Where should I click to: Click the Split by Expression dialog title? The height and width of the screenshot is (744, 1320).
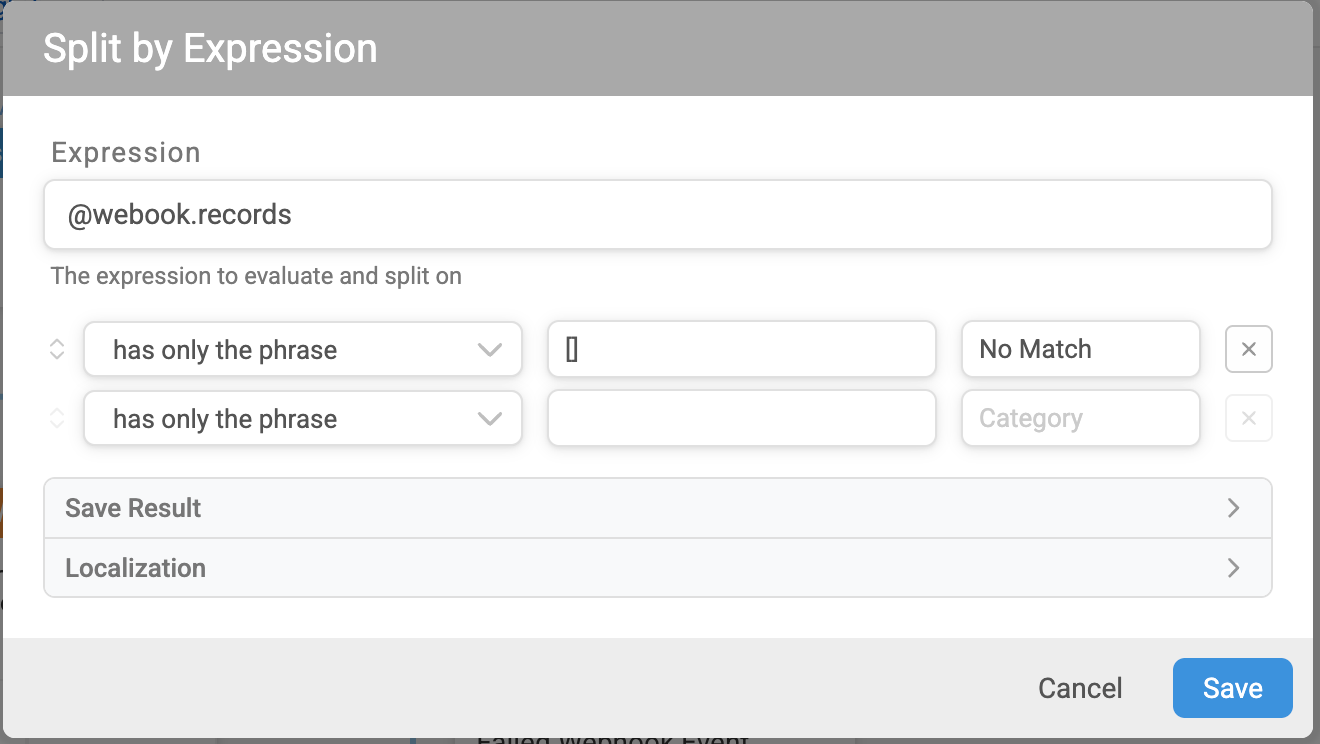point(210,48)
